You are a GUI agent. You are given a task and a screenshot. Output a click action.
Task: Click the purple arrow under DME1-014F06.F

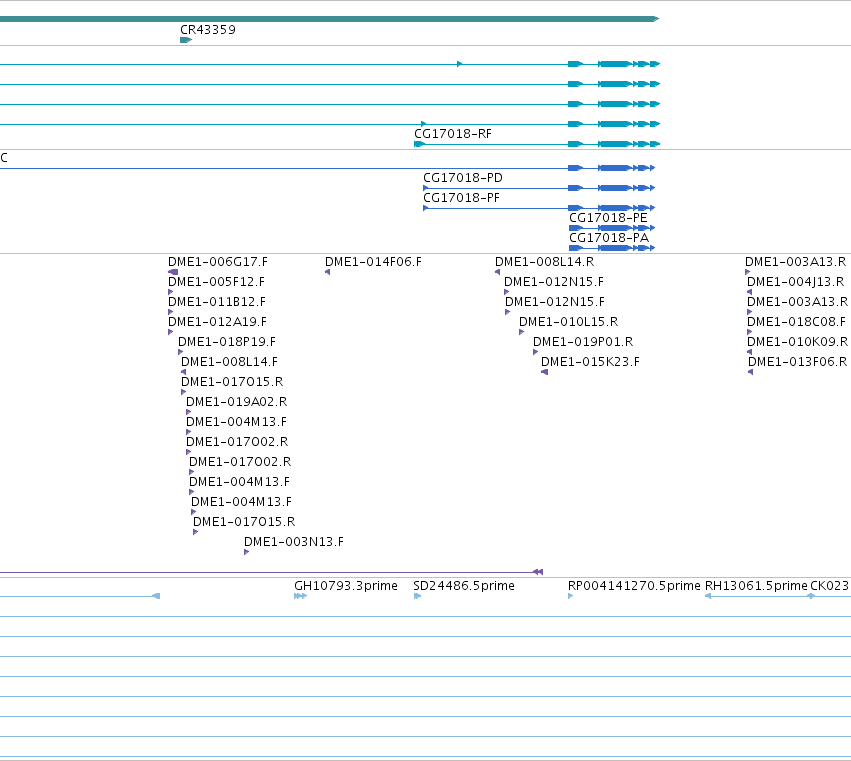327,272
